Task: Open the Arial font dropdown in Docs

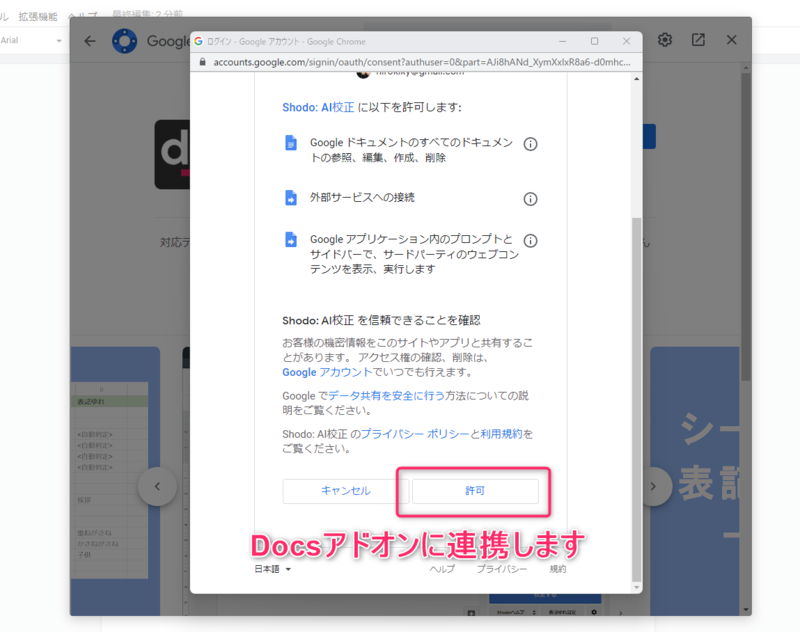Action: pos(31,40)
